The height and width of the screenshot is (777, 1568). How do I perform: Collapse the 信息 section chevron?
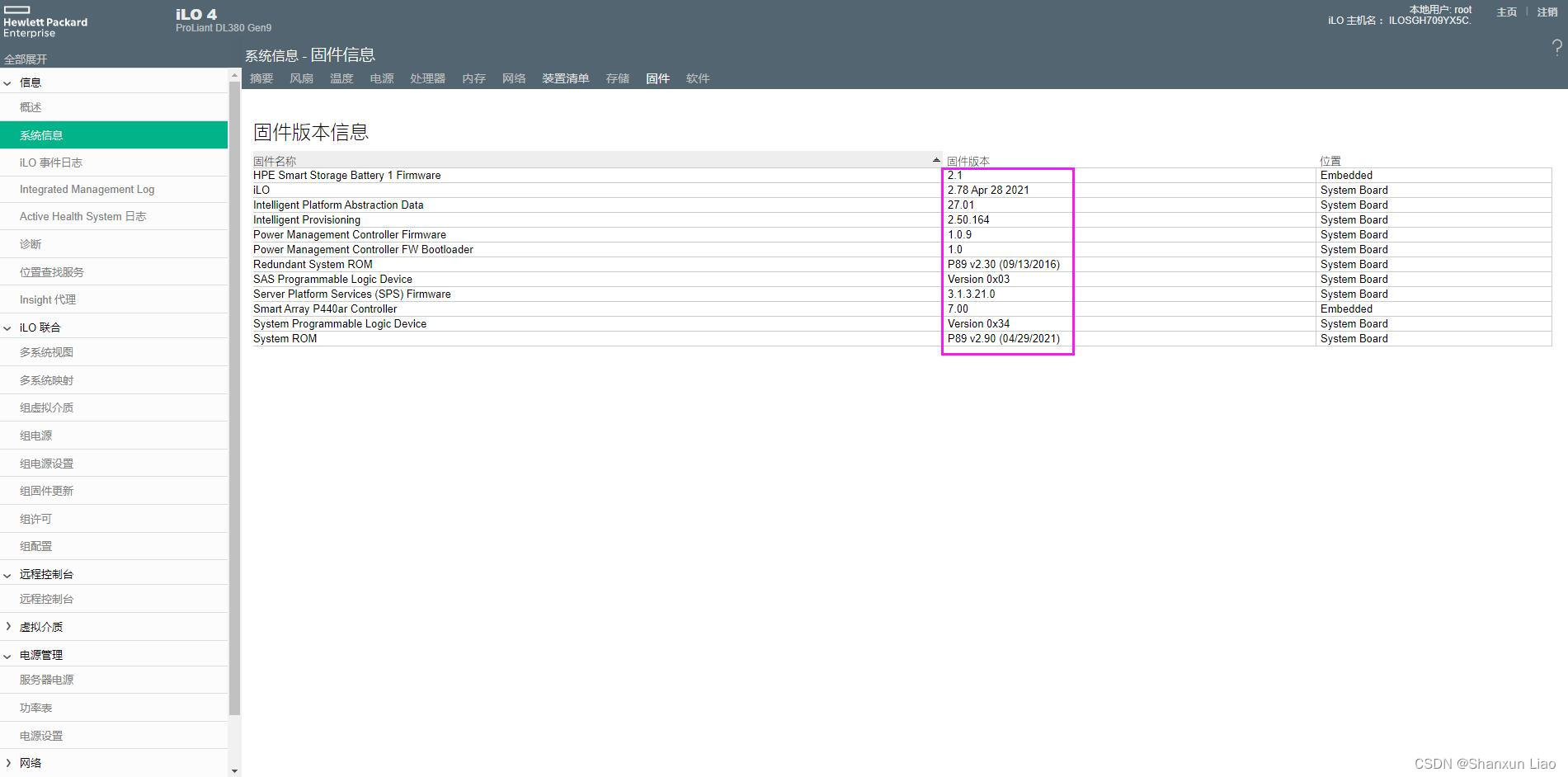click(x=7, y=82)
